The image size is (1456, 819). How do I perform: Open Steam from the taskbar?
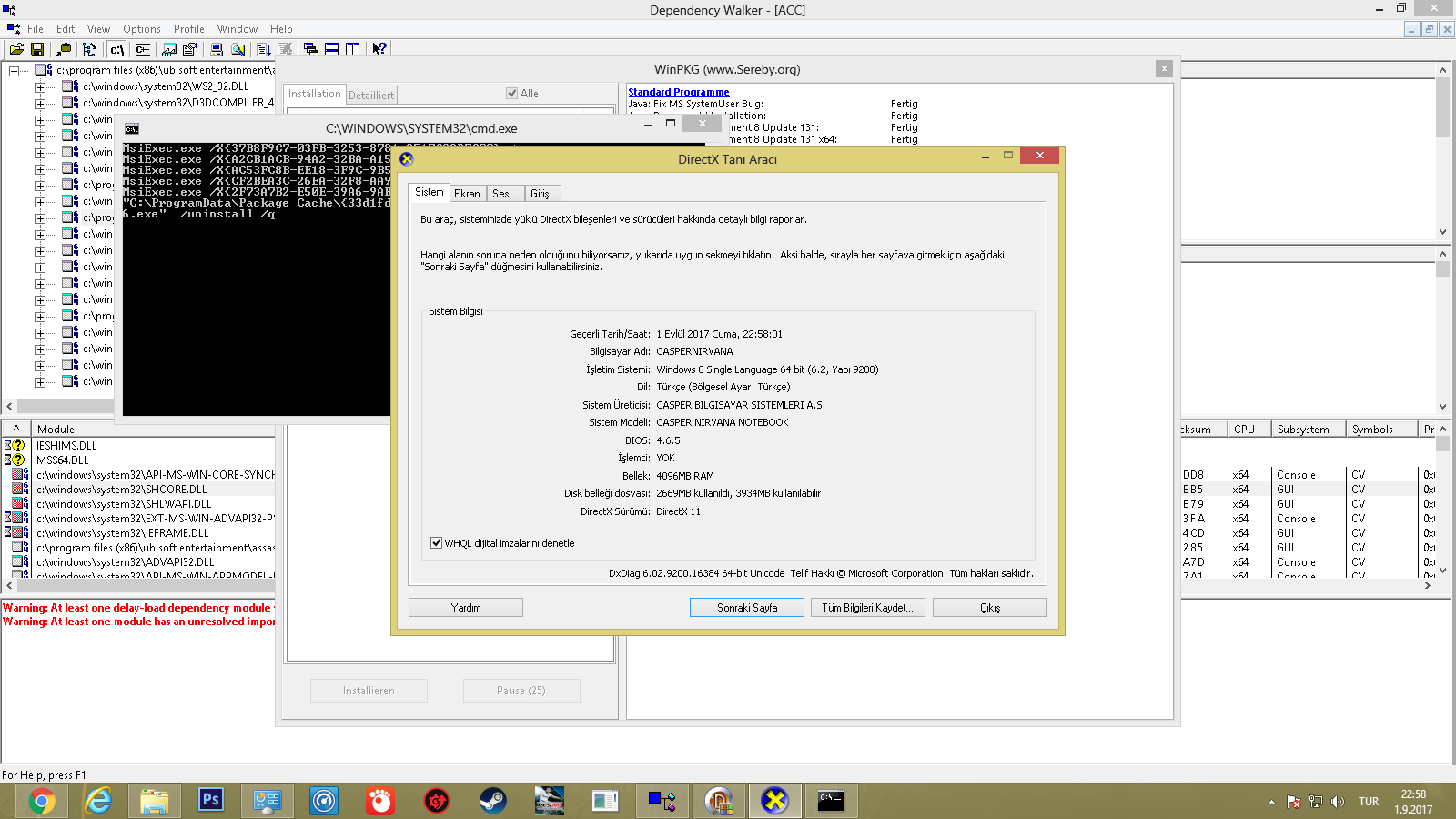(x=492, y=801)
